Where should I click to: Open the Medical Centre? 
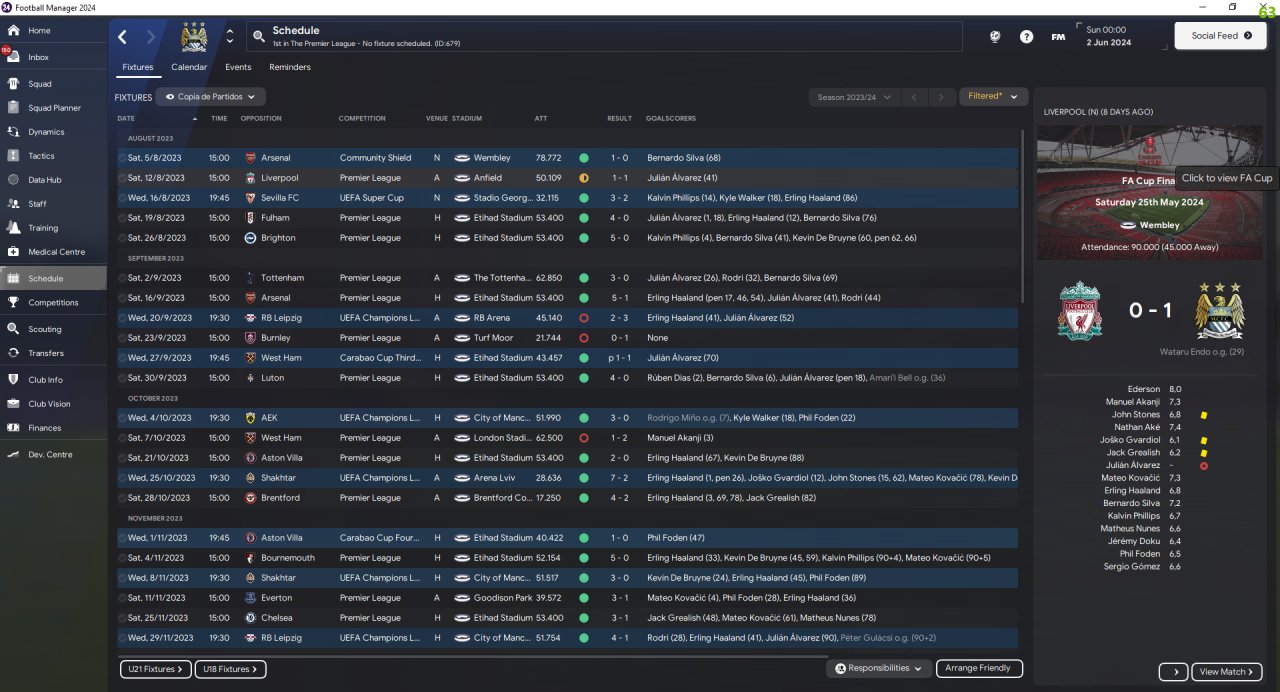click(53, 252)
